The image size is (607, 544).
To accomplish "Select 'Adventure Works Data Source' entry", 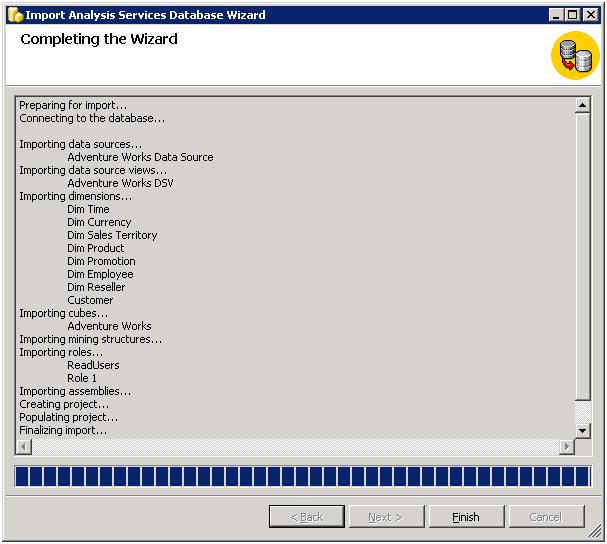I will pyautogui.click(x=140, y=157).
